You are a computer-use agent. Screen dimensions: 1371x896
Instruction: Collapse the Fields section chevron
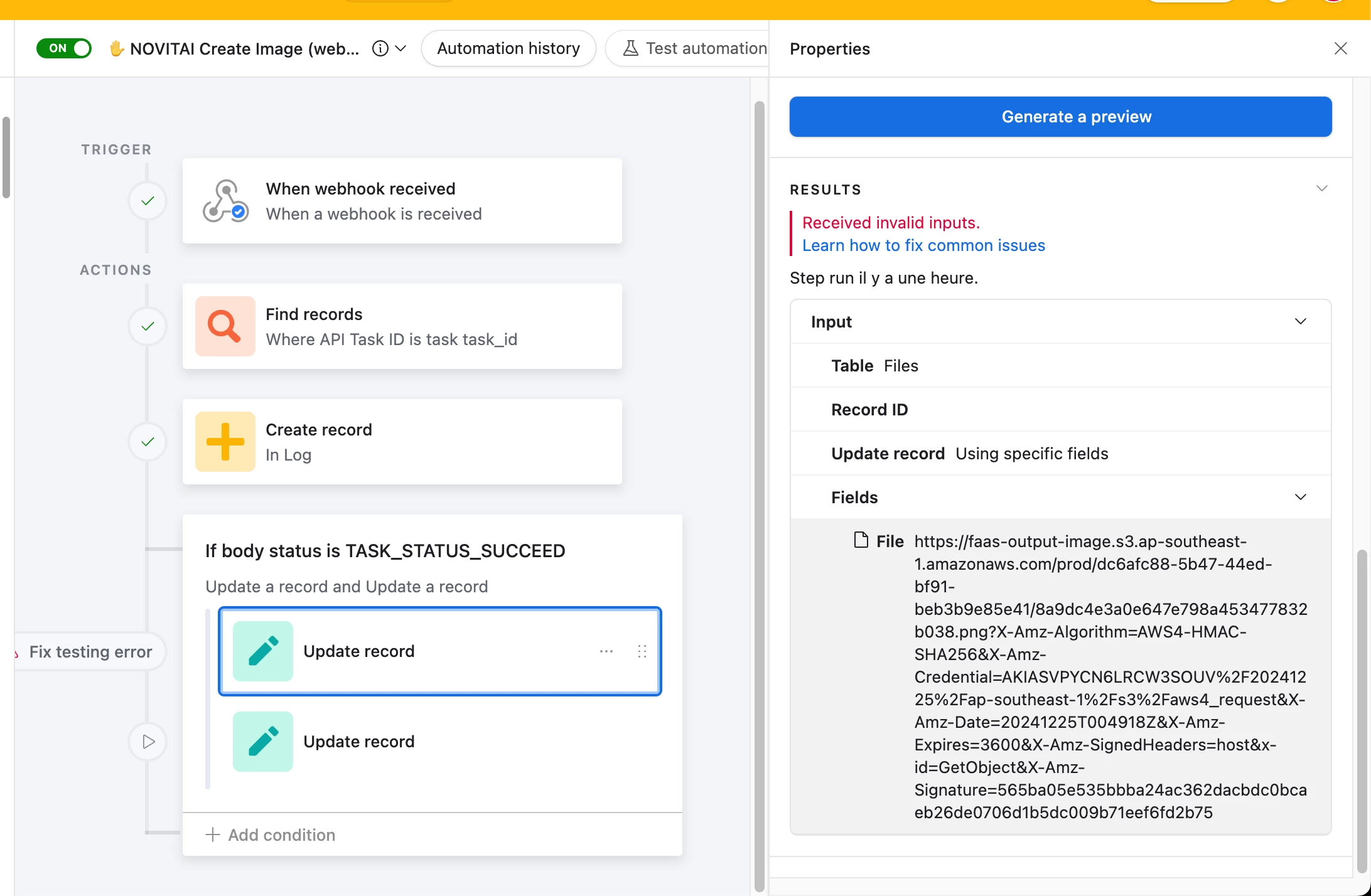point(1300,497)
